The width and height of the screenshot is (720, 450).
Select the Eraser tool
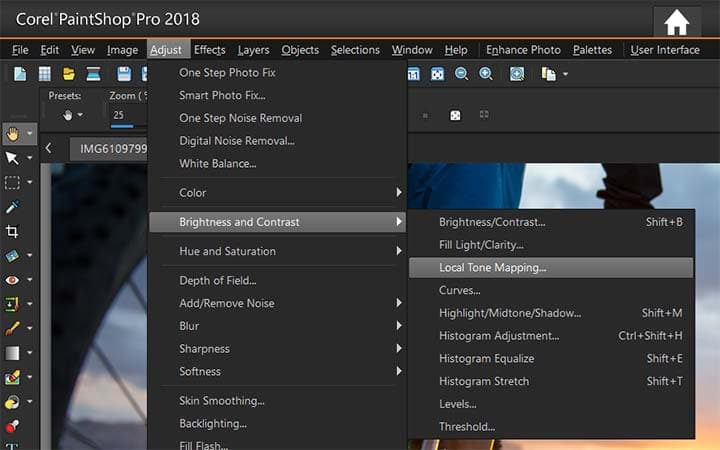(x=12, y=377)
